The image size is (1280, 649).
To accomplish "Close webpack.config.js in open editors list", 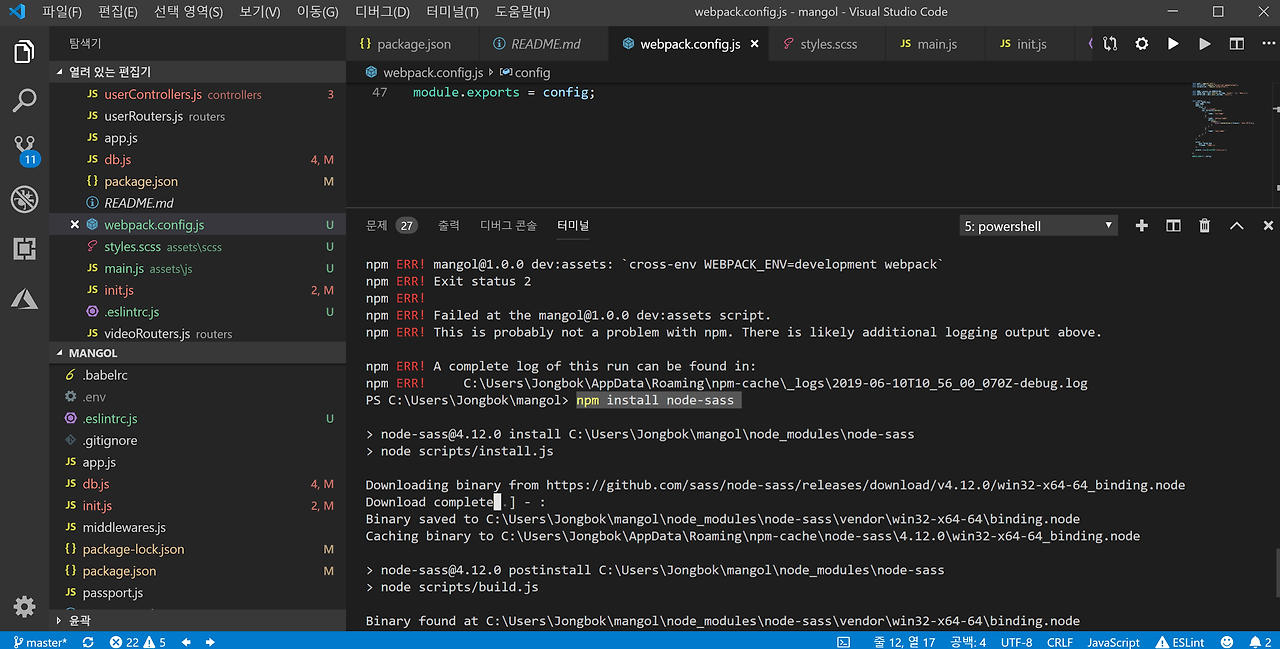I will click(x=75, y=225).
